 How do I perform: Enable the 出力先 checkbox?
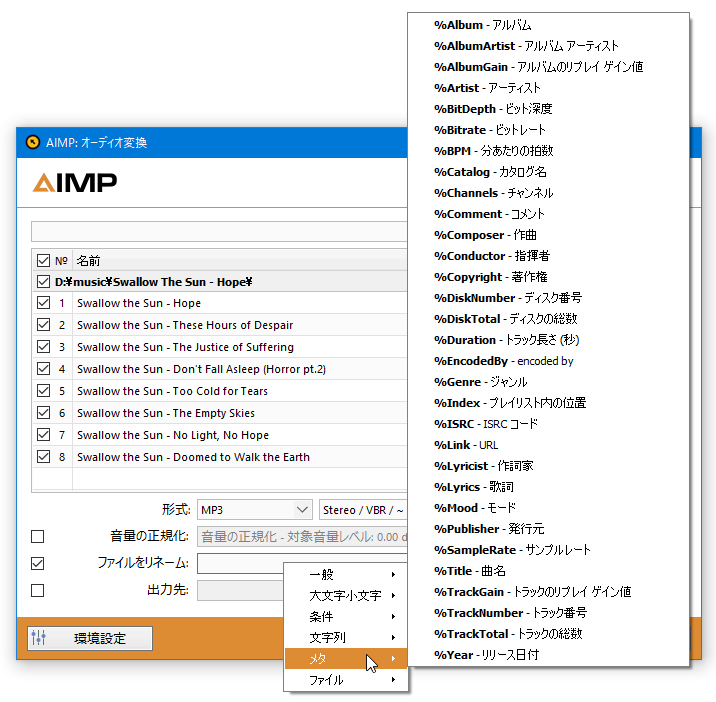(37, 591)
